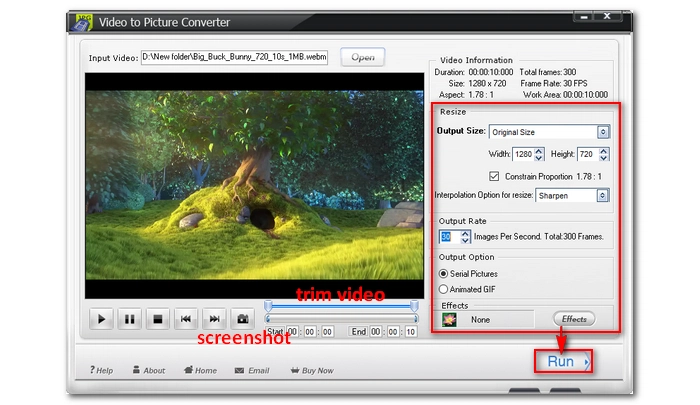Select Serial Pictures output option
Image resolution: width=700 pixels, height=405 pixels.
coord(445,273)
